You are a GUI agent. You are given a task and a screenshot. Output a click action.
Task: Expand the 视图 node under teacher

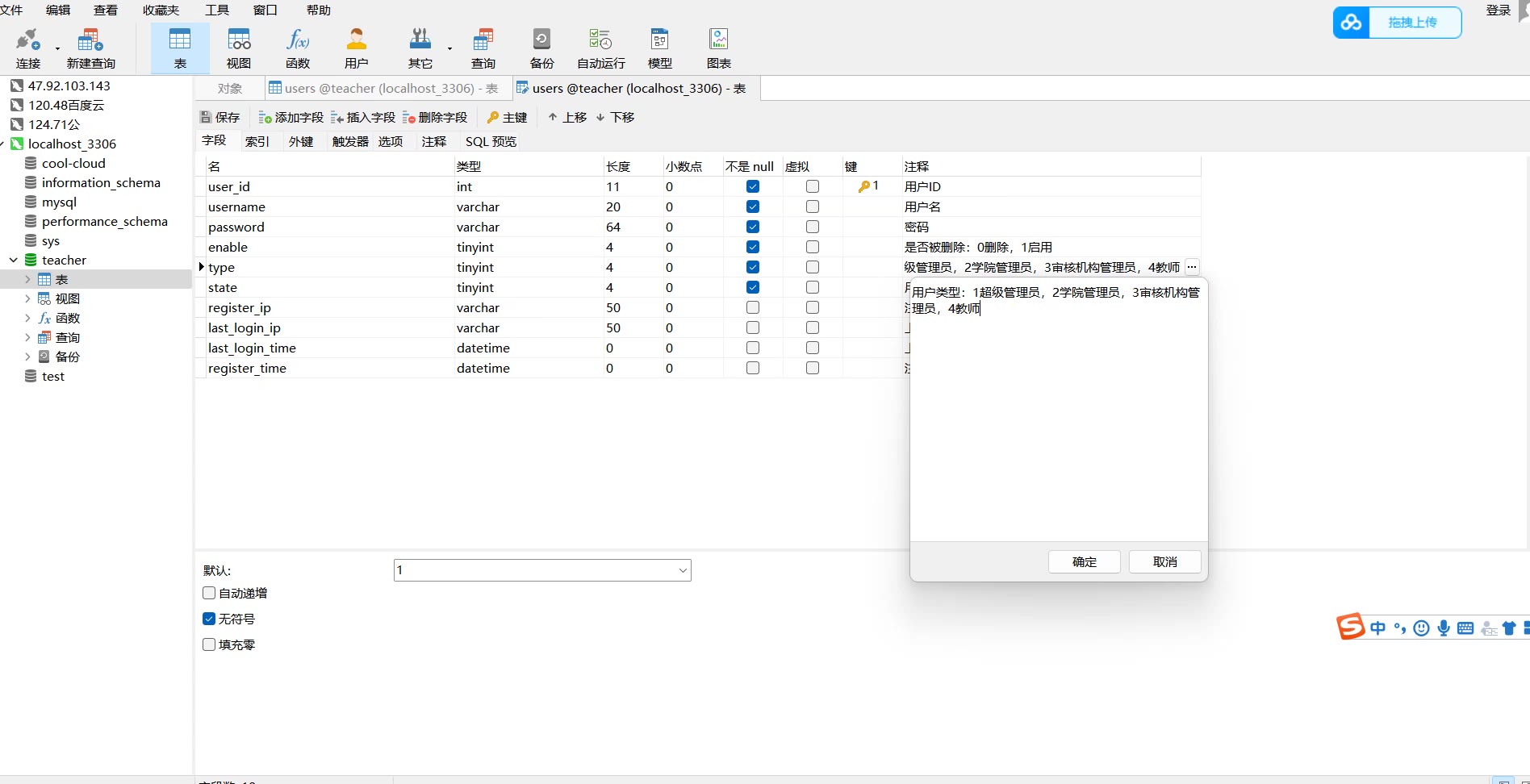[x=27, y=299]
